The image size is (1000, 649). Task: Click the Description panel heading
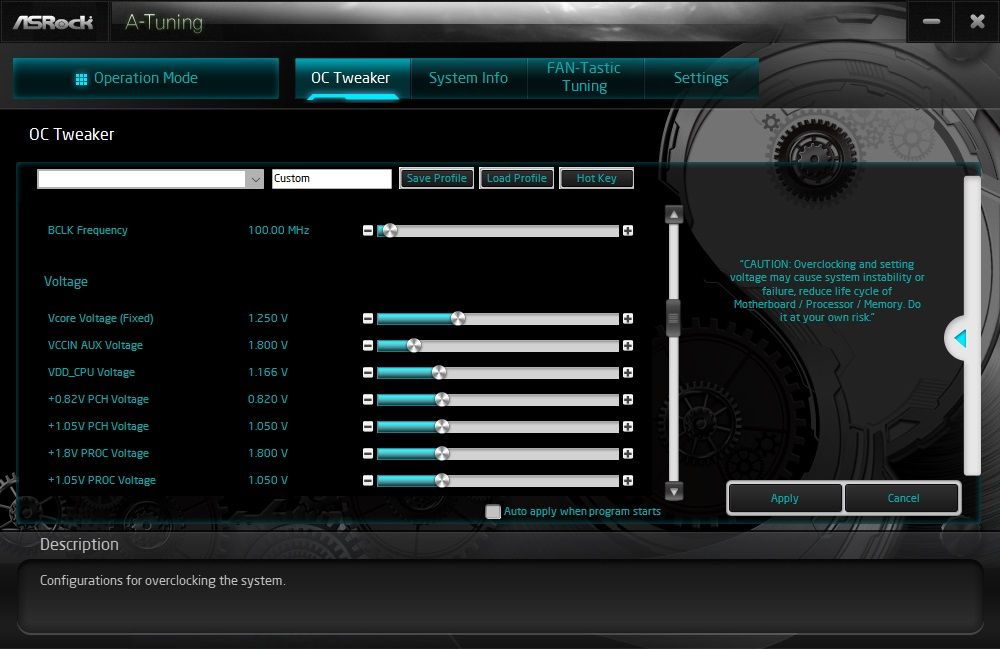79,544
